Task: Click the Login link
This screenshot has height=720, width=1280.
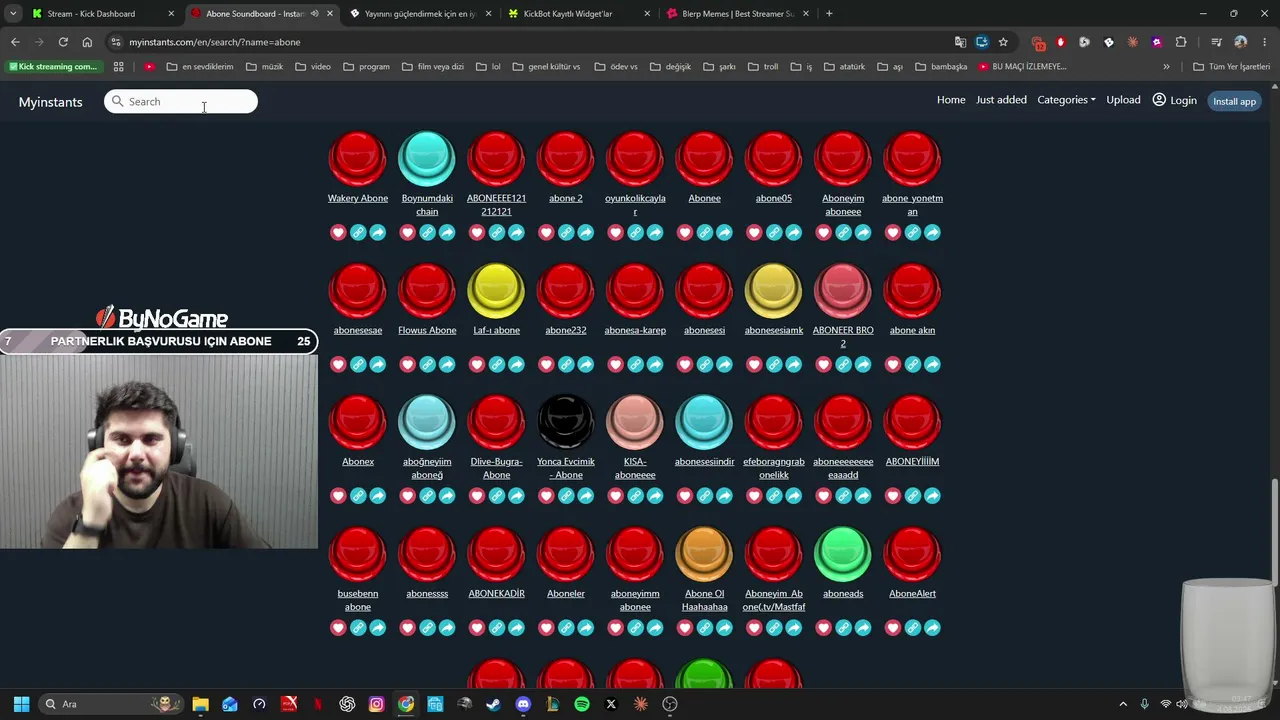Action: [x=1175, y=100]
